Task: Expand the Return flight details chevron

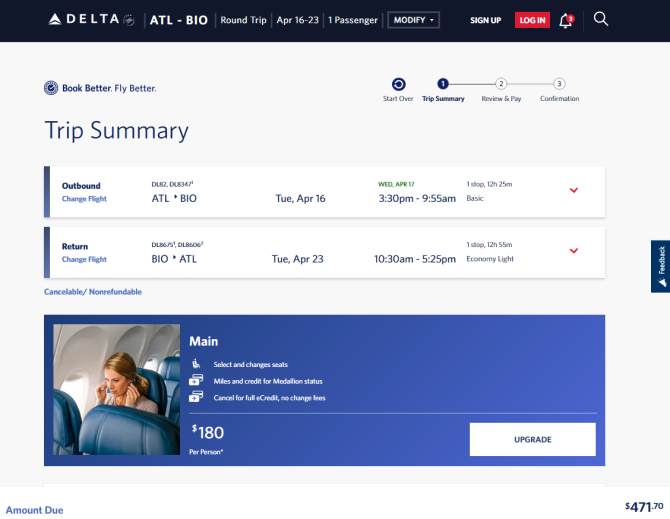Action: point(573,251)
